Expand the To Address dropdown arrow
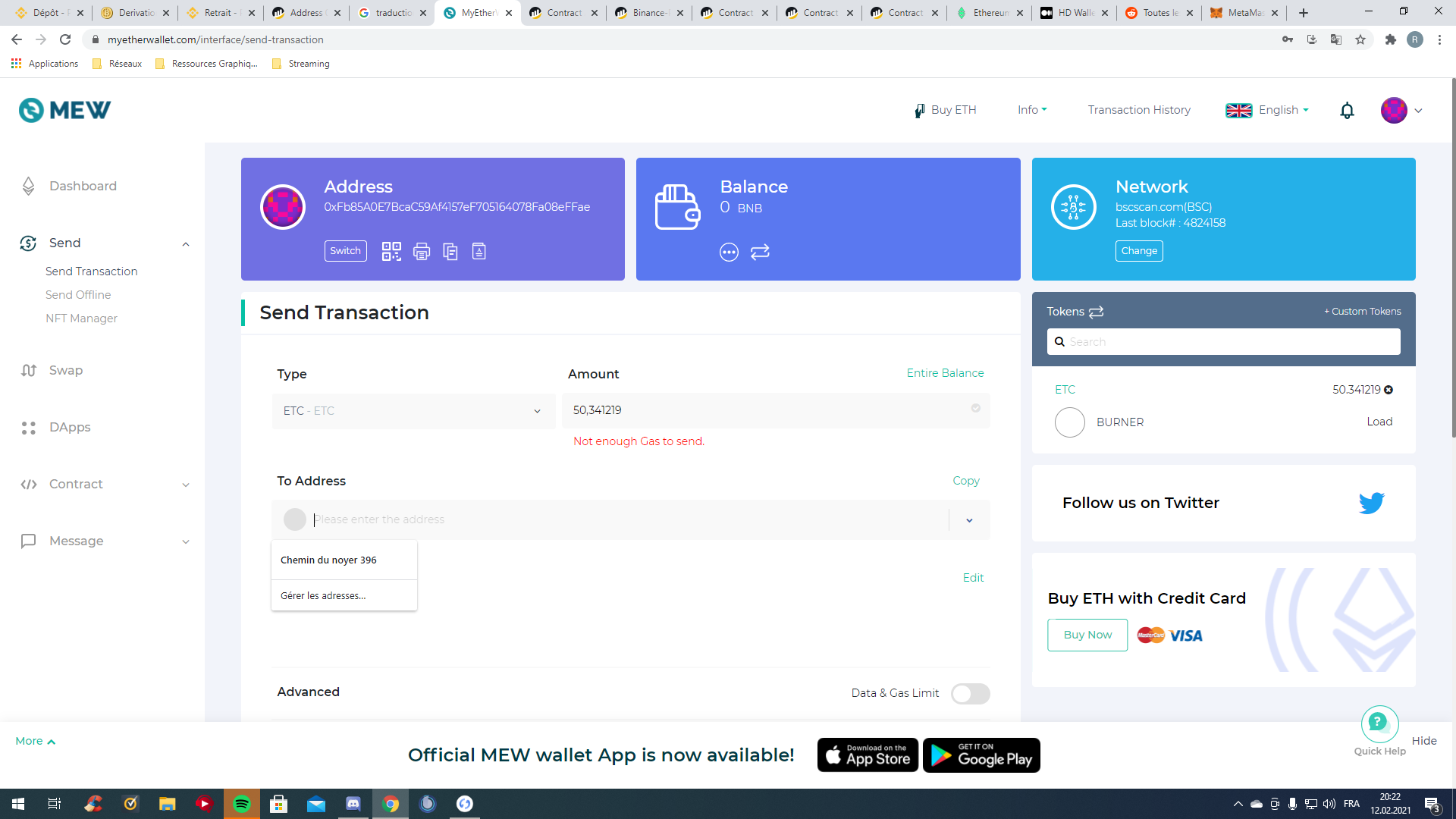 coord(969,520)
